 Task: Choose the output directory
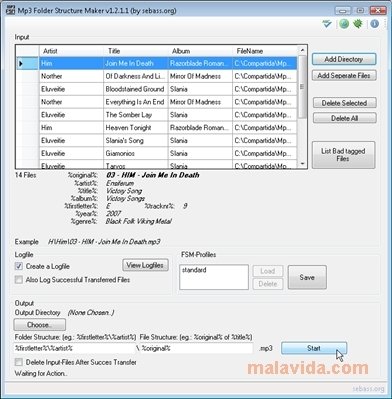point(39,325)
